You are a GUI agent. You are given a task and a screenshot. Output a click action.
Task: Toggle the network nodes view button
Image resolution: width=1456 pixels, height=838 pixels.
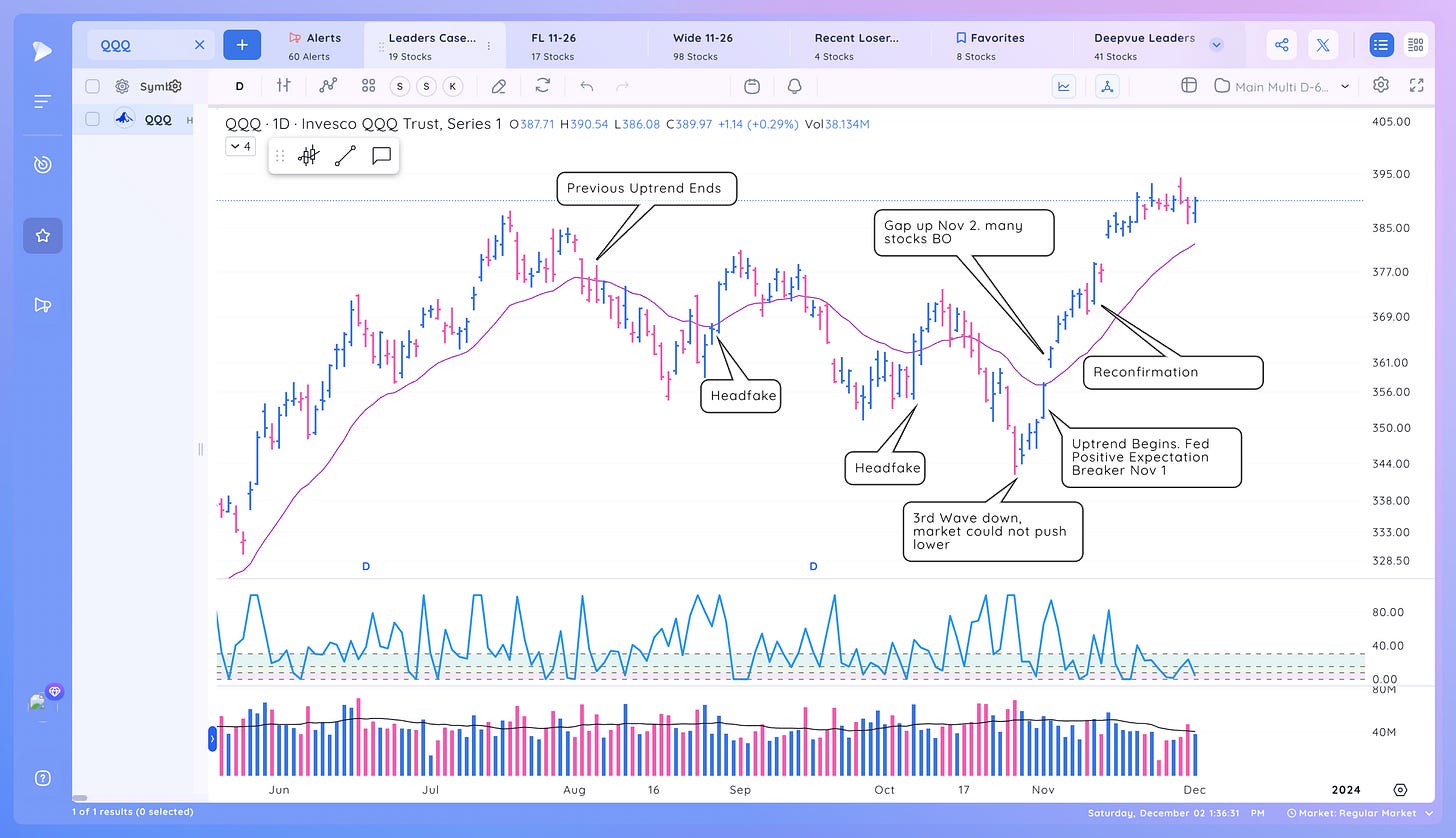click(x=1107, y=86)
